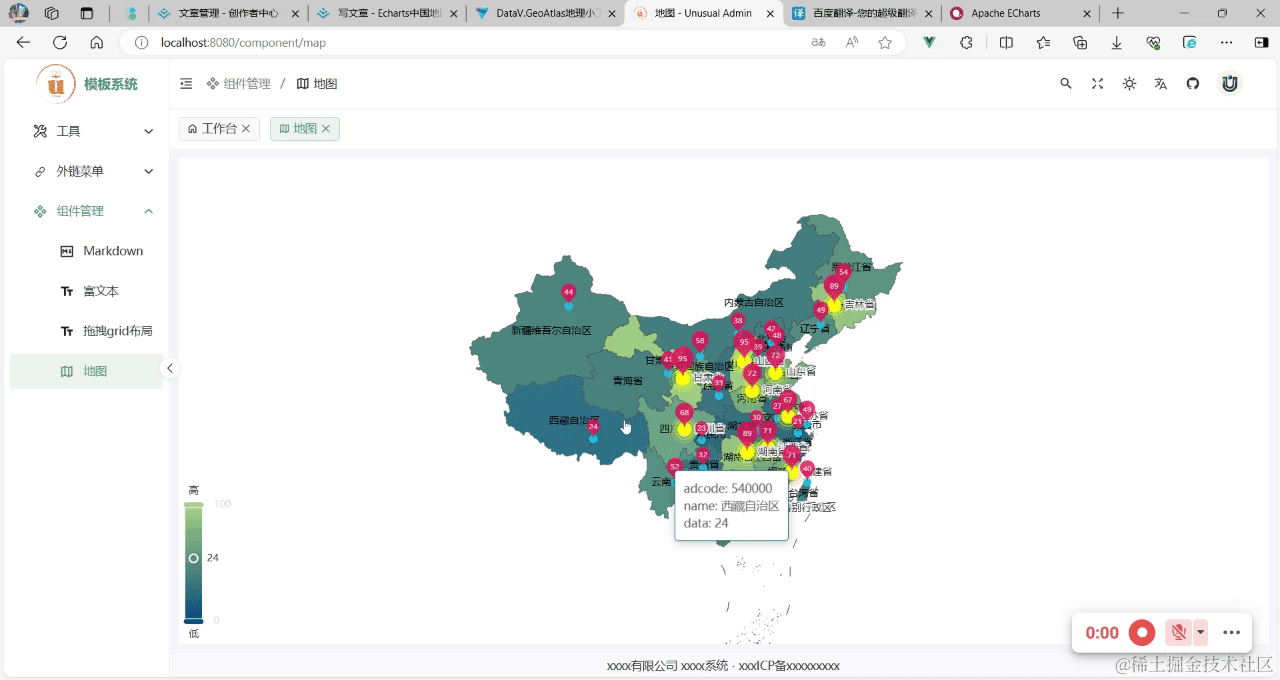
Task: Switch to DataV.GeoAtlas browser tab
Action: (x=545, y=14)
